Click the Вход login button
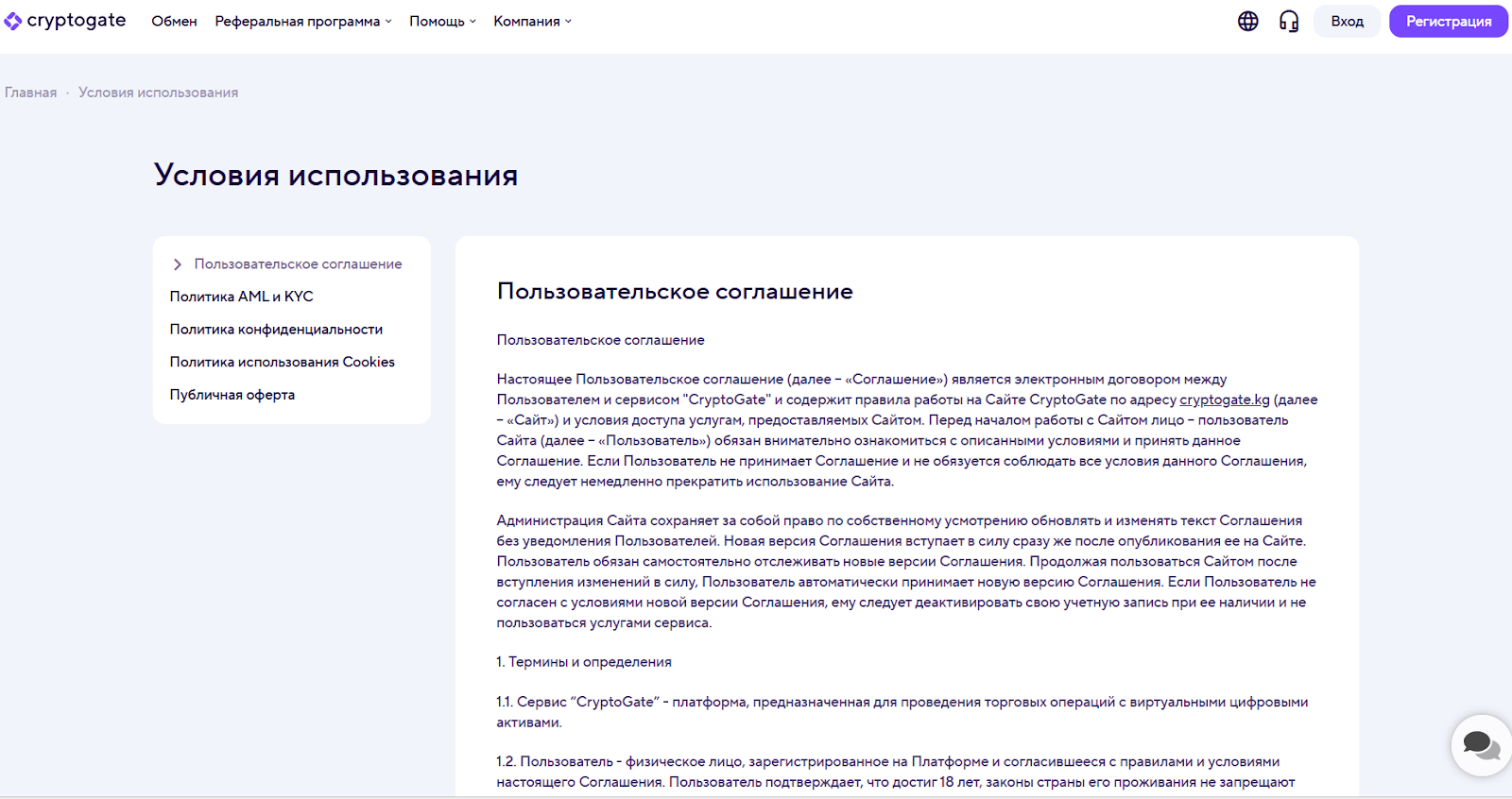This screenshot has height=799, width=1512. (x=1347, y=21)
